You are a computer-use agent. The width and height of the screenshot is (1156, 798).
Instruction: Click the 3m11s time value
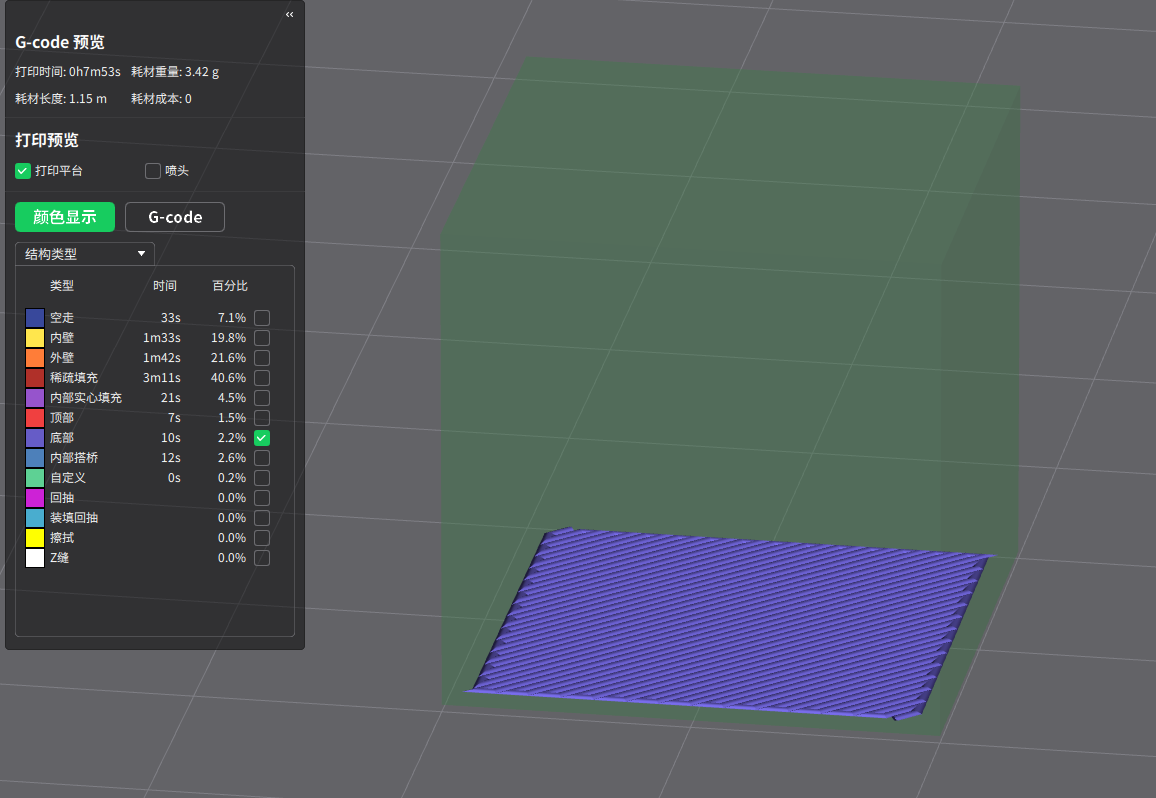point(161,378)
